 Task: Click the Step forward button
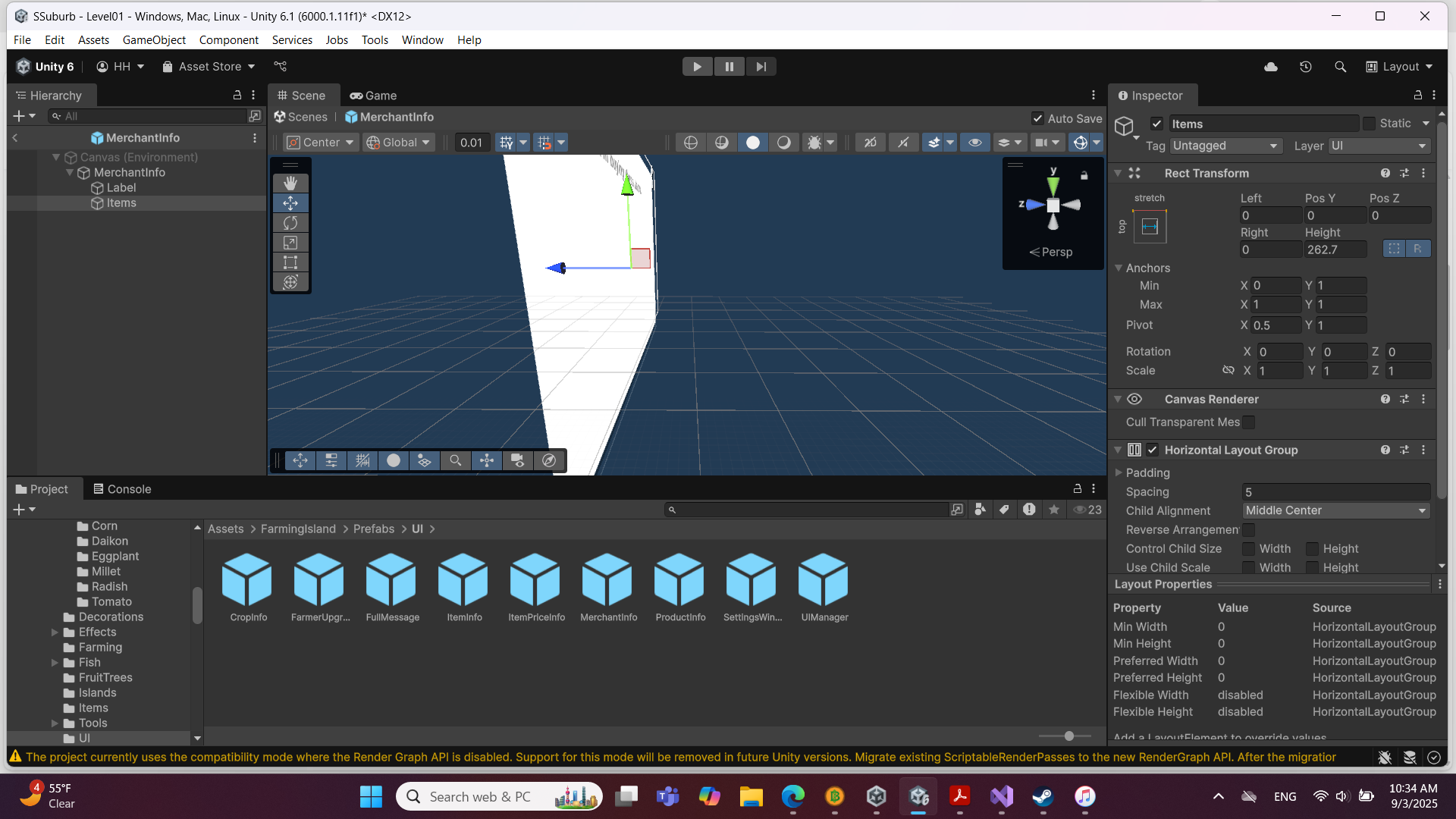tap(761, 67)
